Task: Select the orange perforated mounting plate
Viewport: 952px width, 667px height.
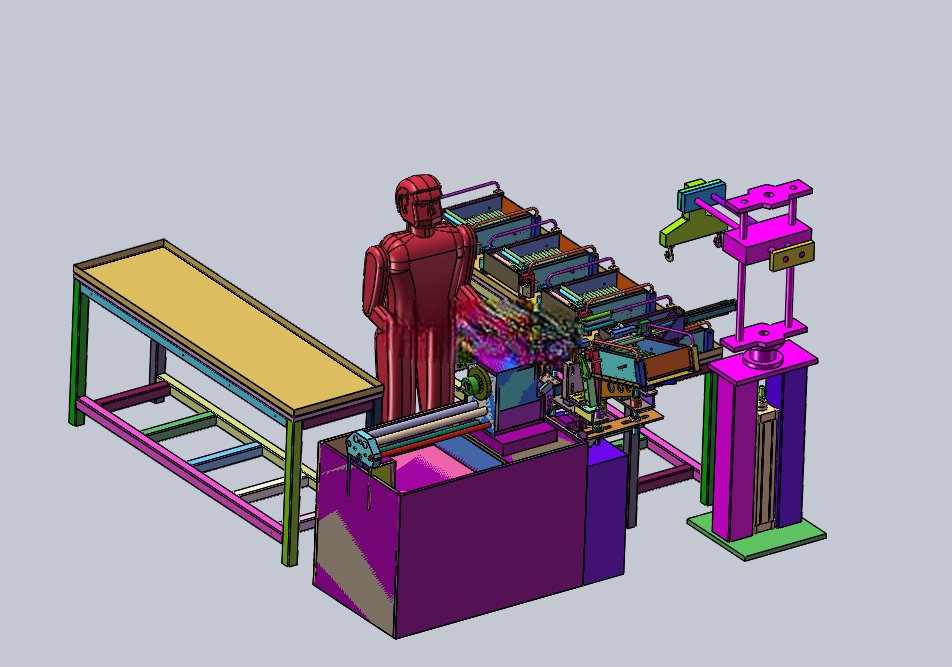Action: (x=625, y=422)
